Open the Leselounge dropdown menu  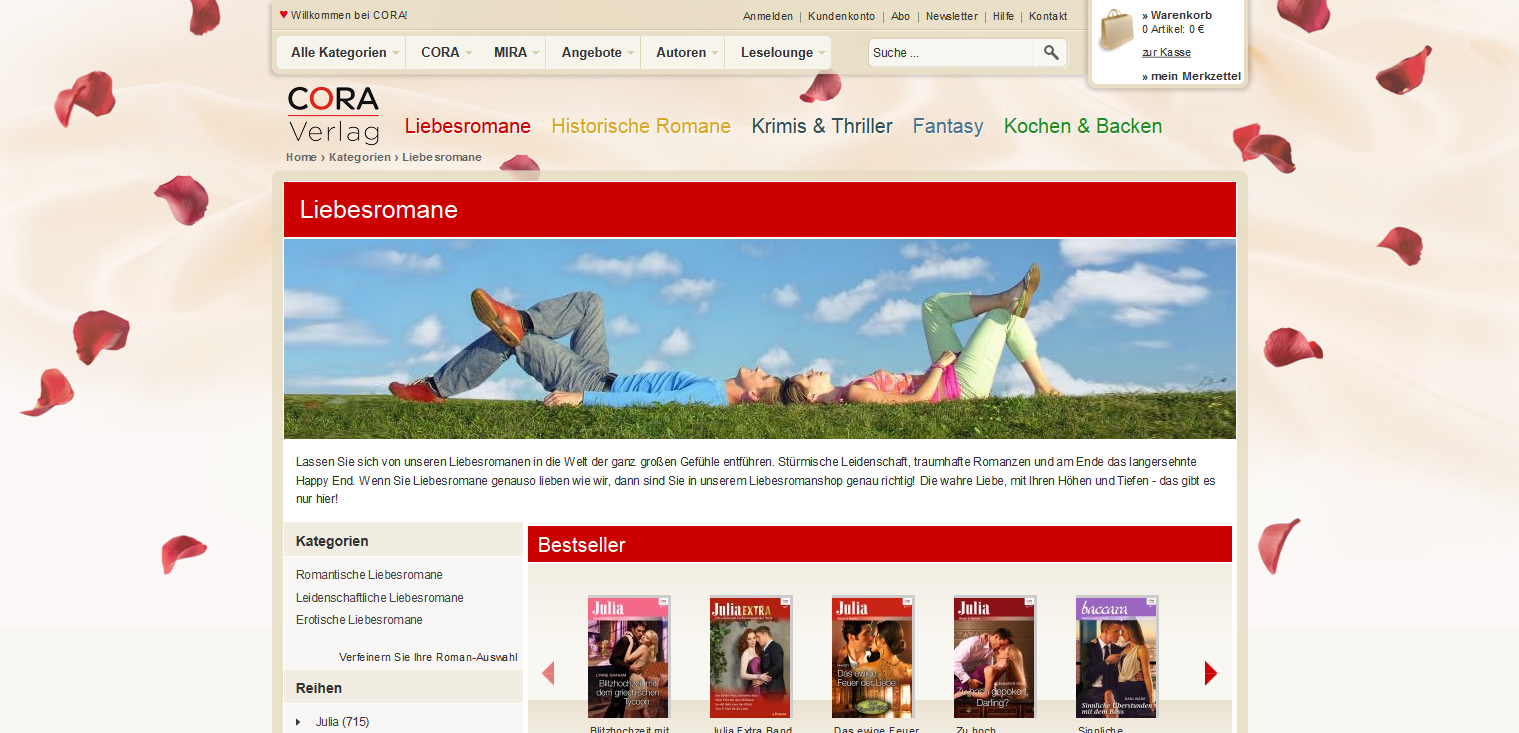[x=778, y=53]
